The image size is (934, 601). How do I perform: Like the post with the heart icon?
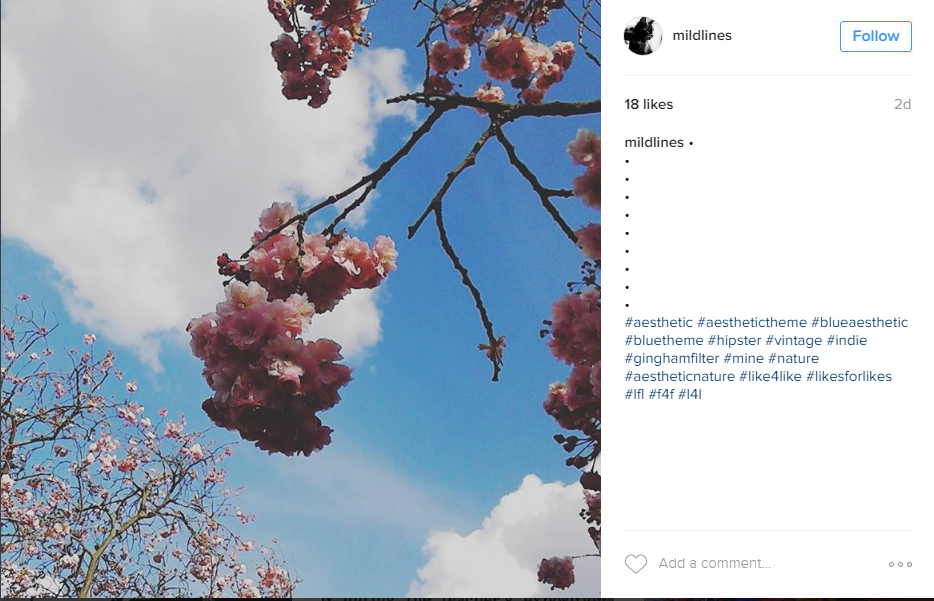[x=636, y=563]
